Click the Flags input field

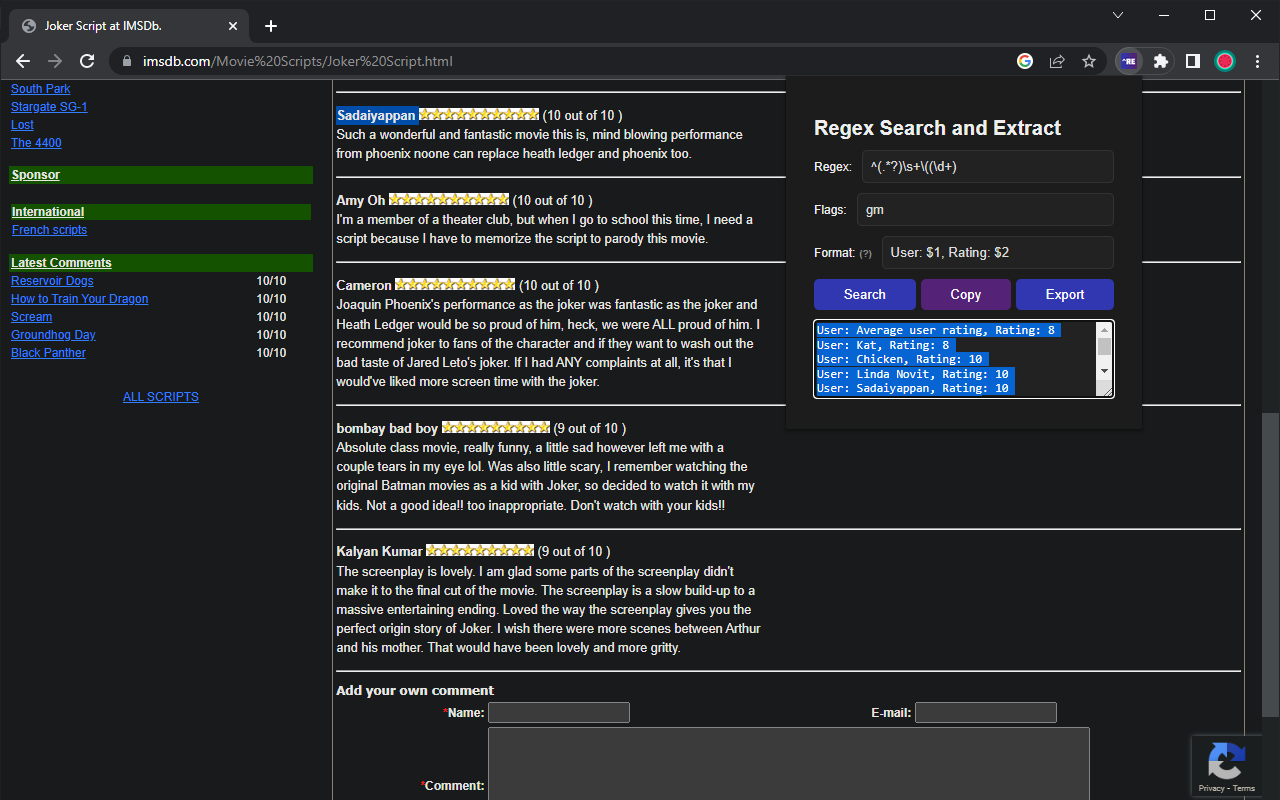(985, 210)
